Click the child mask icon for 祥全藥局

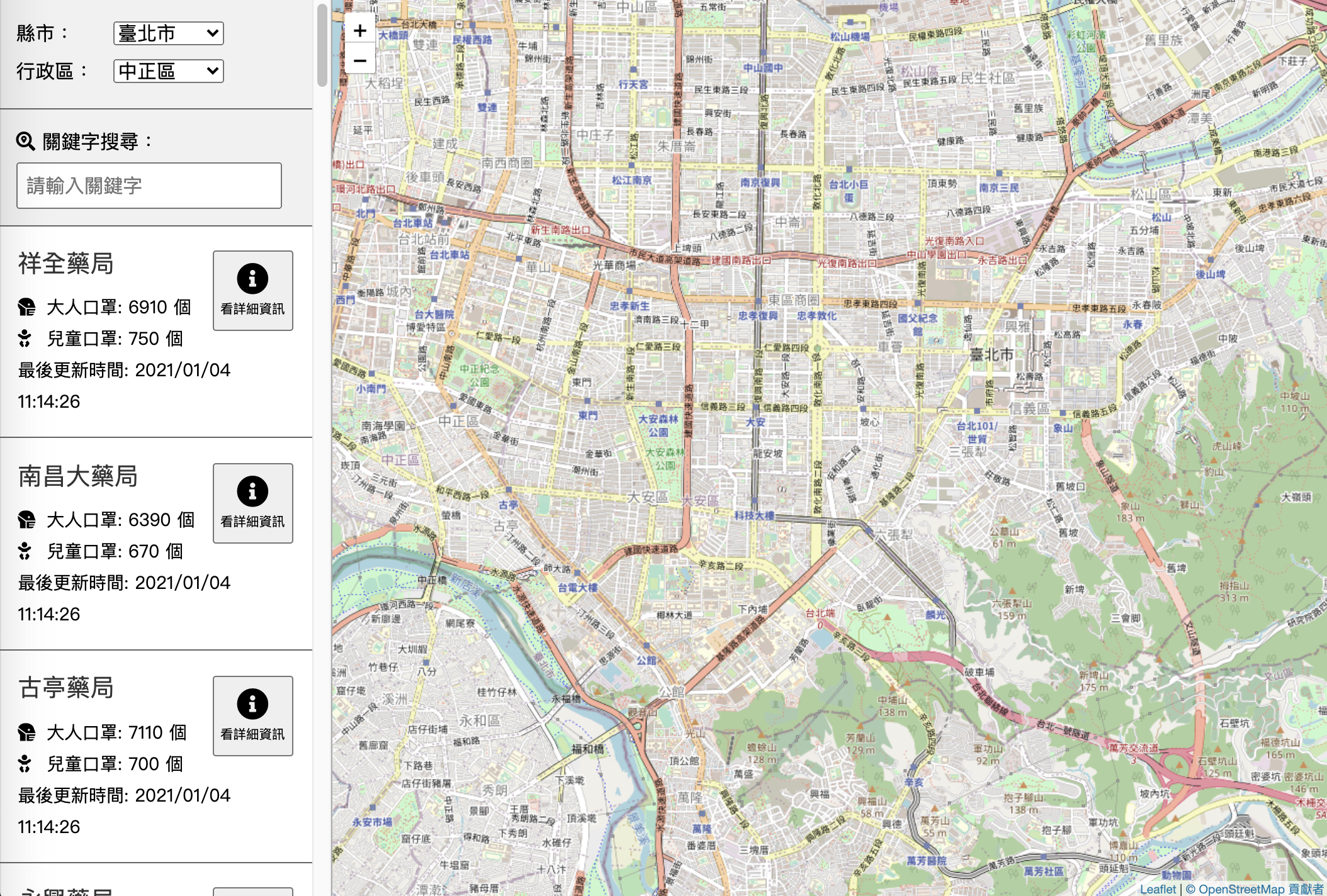25,339
